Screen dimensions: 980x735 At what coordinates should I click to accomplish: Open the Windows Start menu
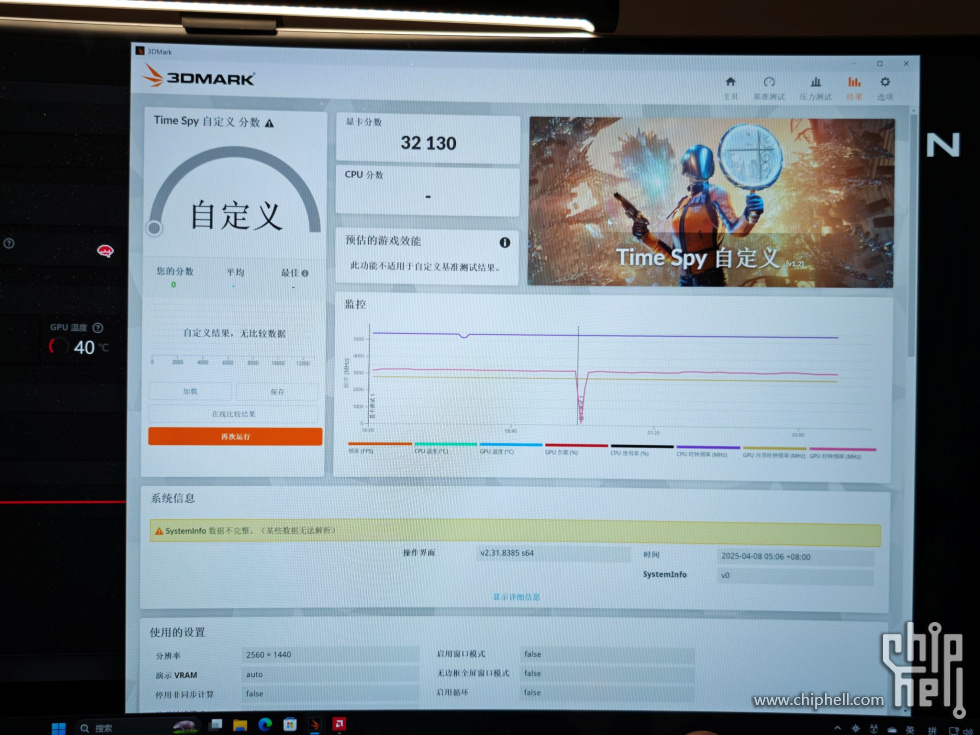pyautogui.click(x=59, y=728)
